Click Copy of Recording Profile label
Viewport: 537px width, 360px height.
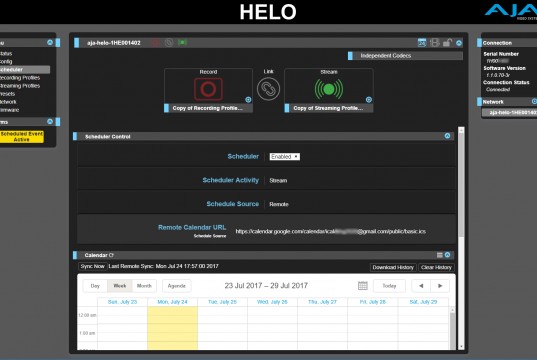click(208, 108)
